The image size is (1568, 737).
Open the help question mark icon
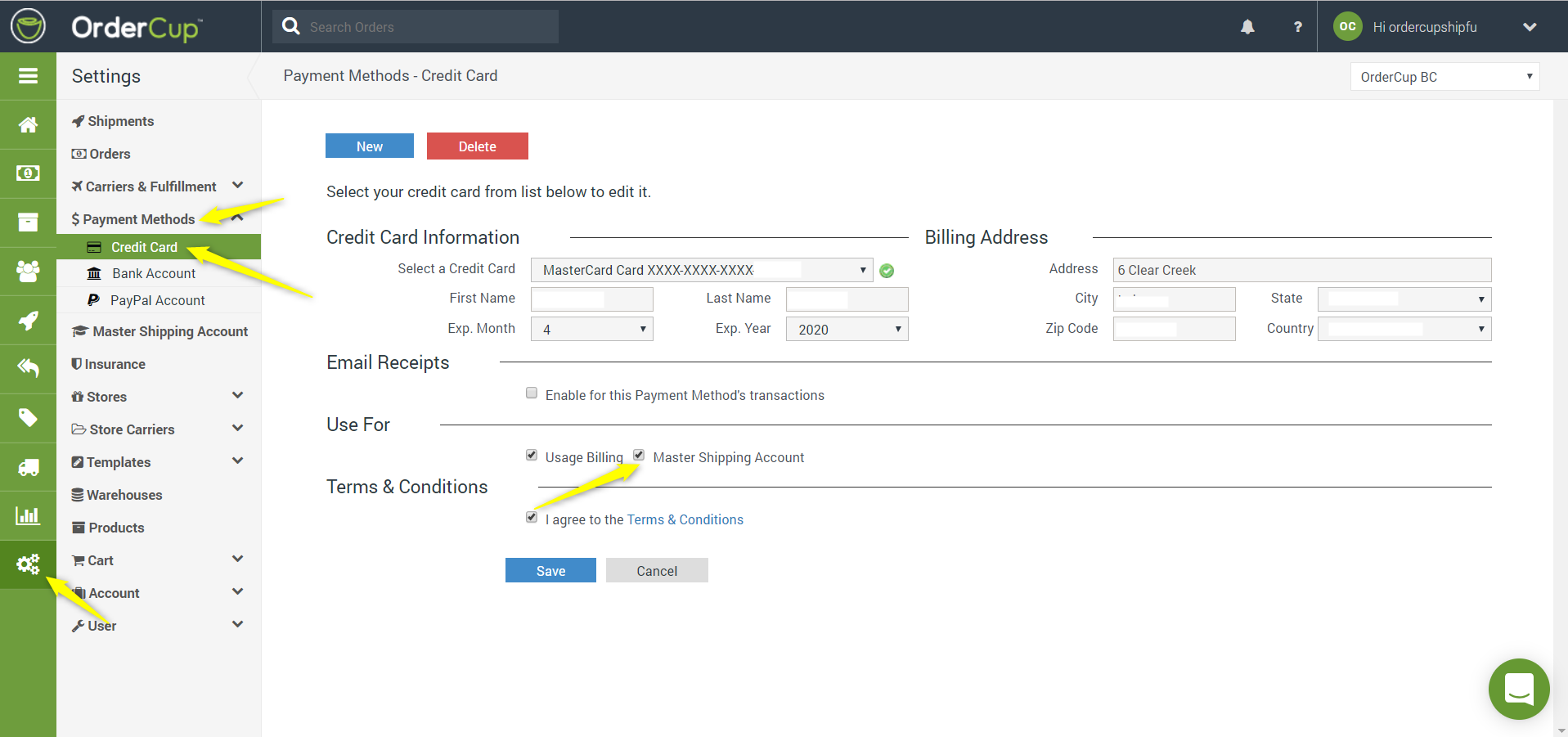[x=1298, y=27]
